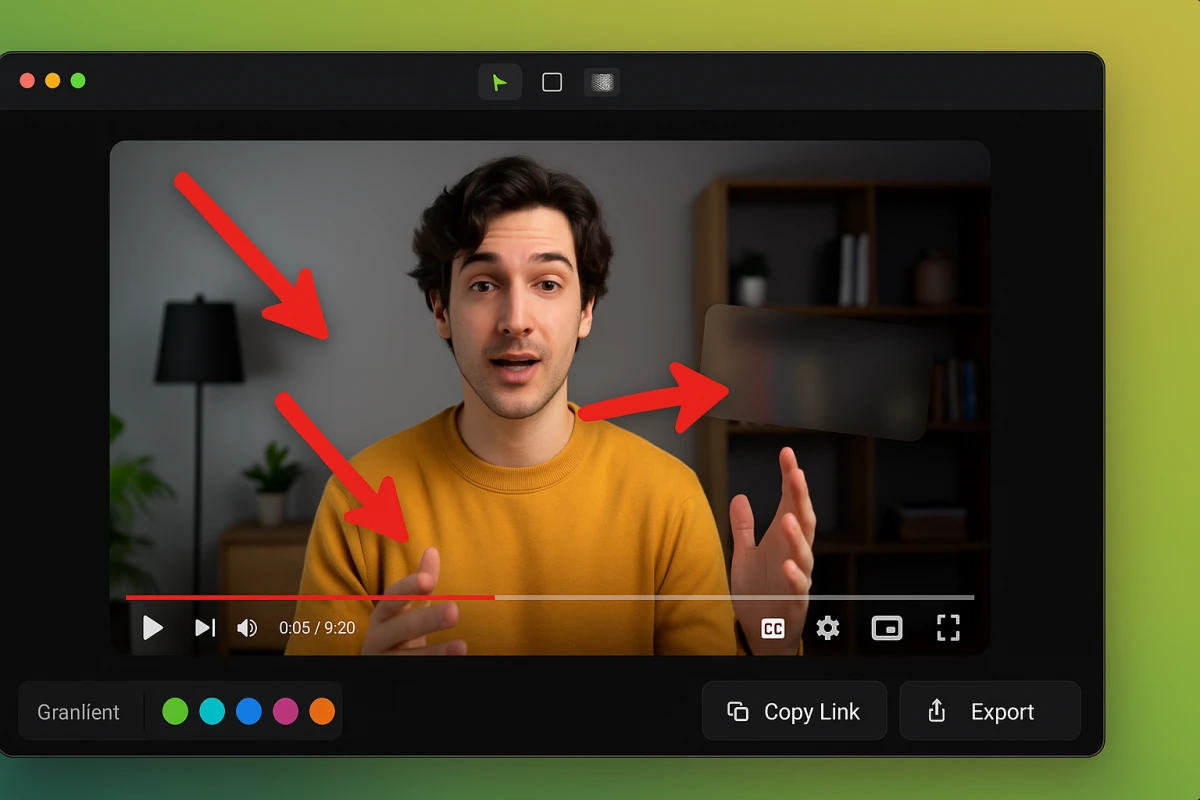This screenshot has width=1200, height=800.
Task: Choose the teal gradient swatch
Action: tap(212, 711)
